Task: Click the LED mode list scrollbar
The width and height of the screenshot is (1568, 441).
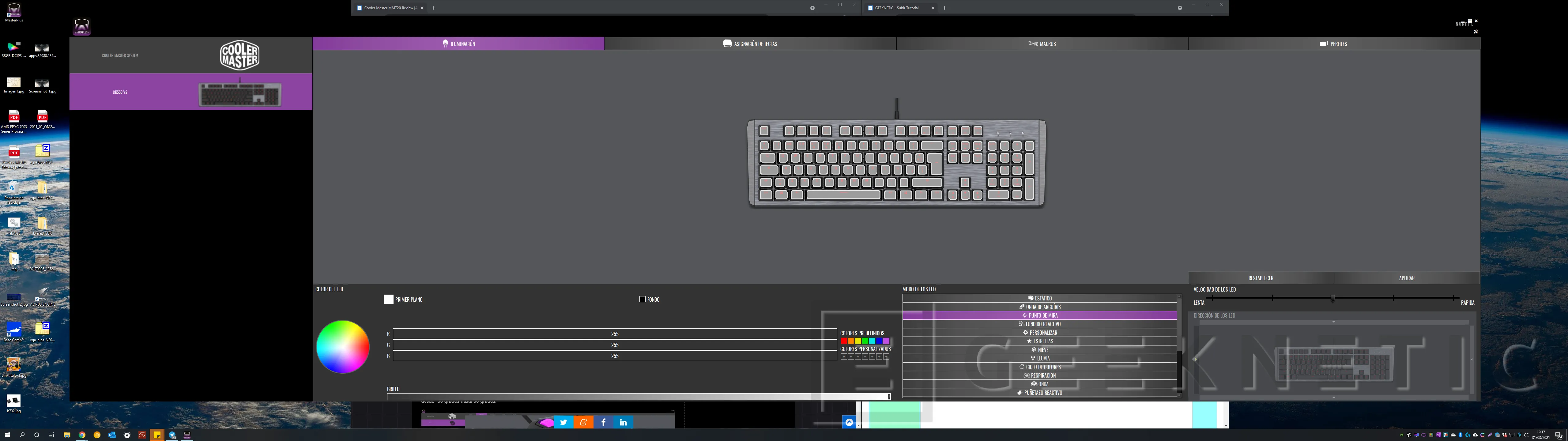Action: (1179, 346)
